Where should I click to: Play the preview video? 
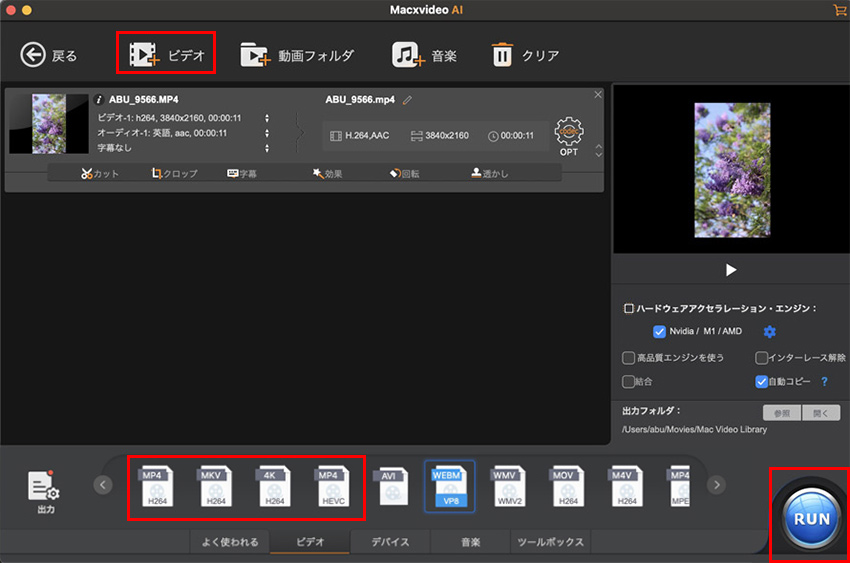[x=731, y=270]
